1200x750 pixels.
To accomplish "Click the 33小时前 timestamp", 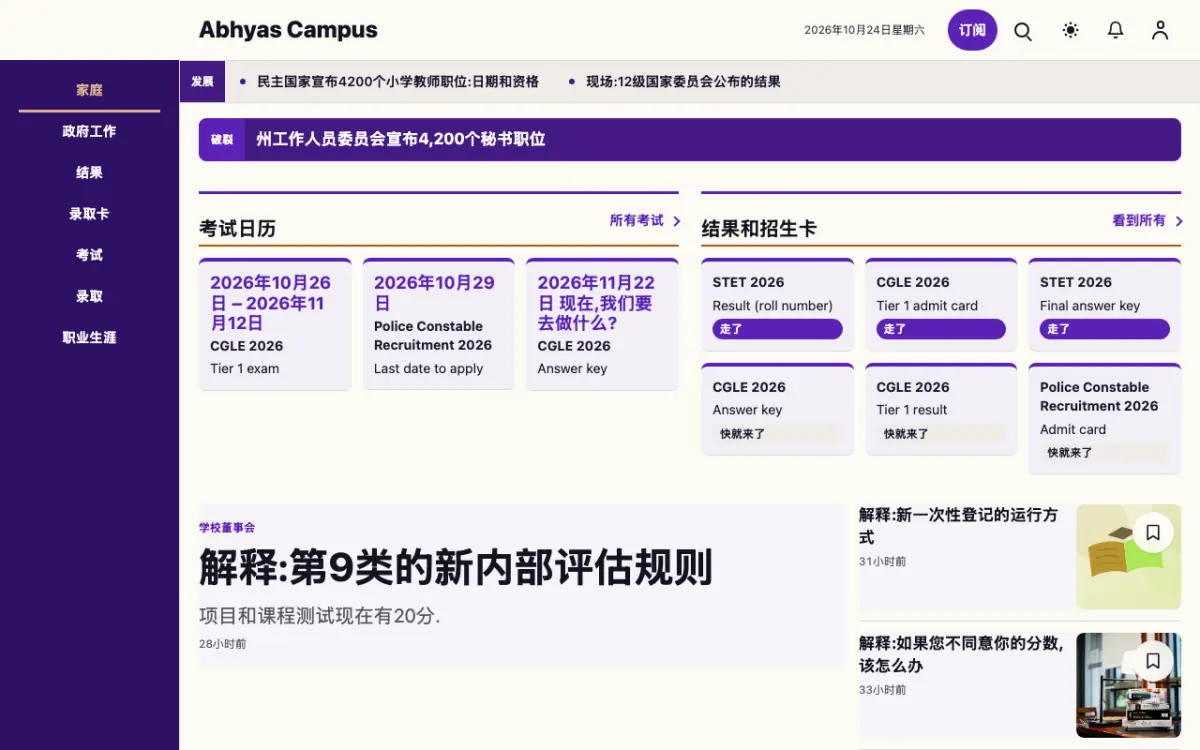I will click(x=882, y=690).
